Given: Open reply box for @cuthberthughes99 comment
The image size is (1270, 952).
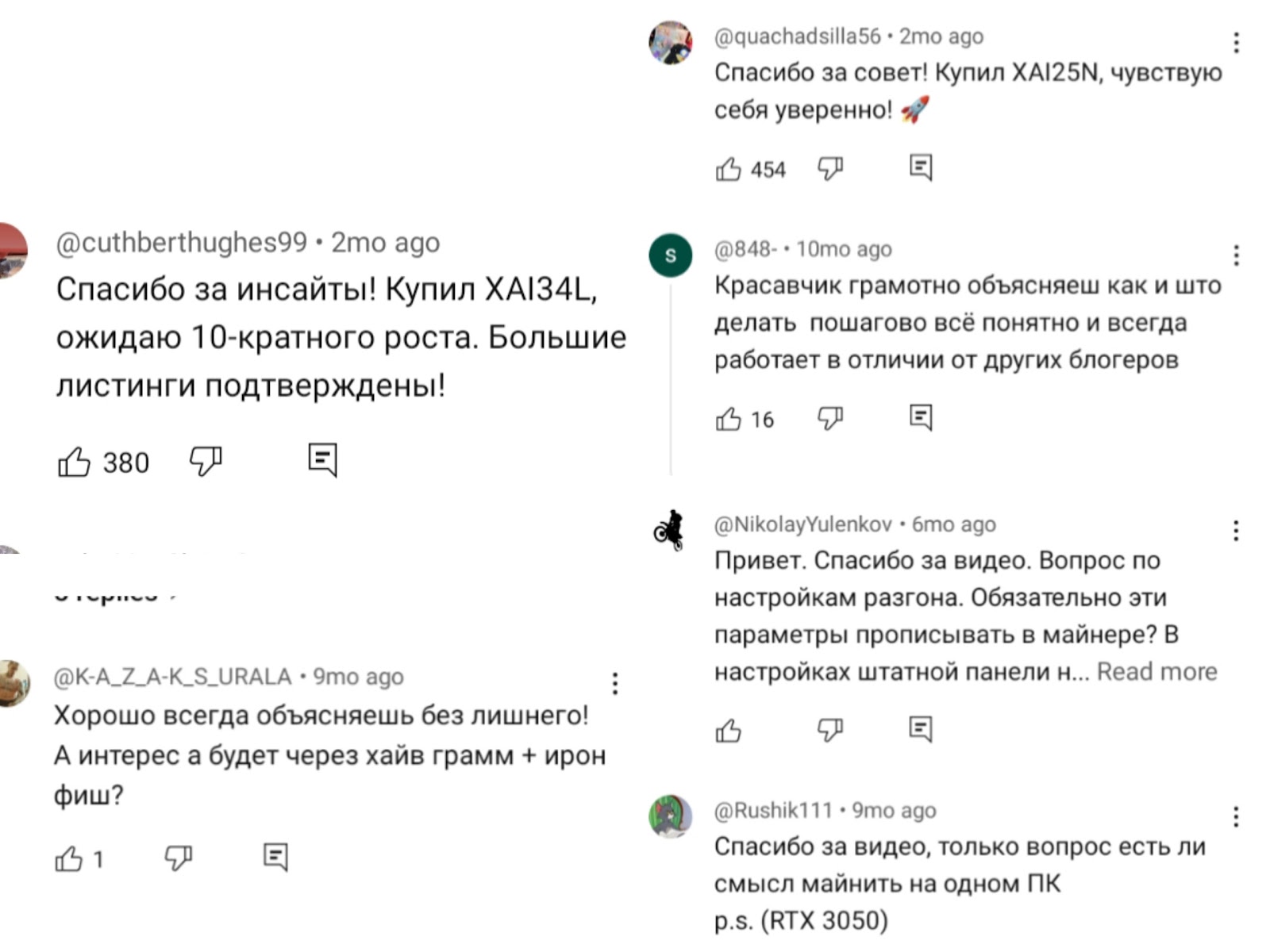Looking at the screenshot, I should (x=322, y=460).
